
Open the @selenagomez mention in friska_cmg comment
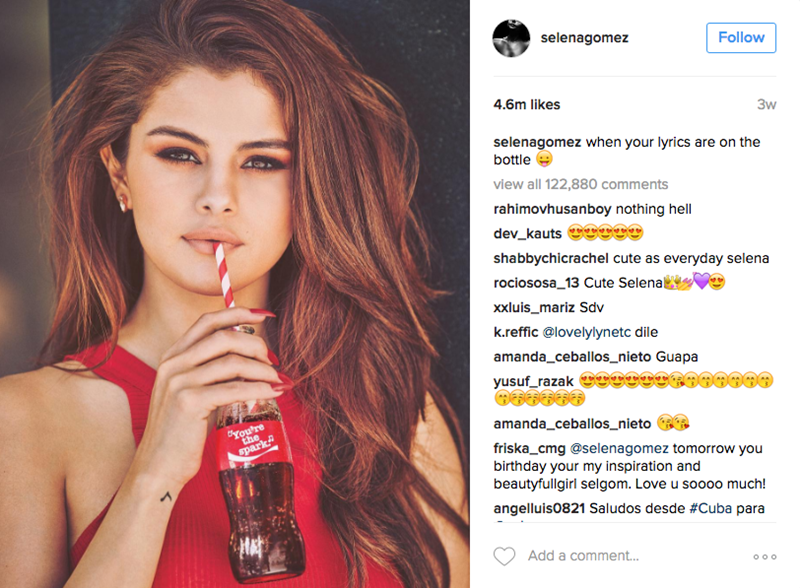click(x=619, y=449)
